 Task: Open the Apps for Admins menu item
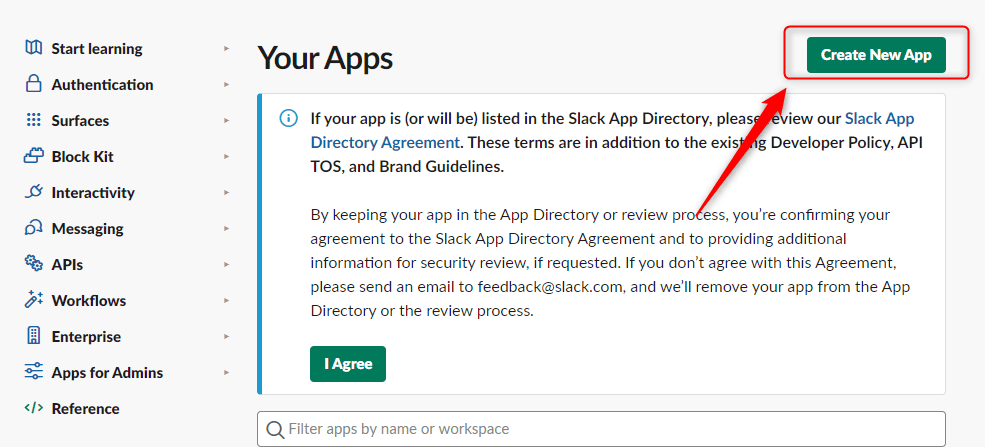point(107,372)
